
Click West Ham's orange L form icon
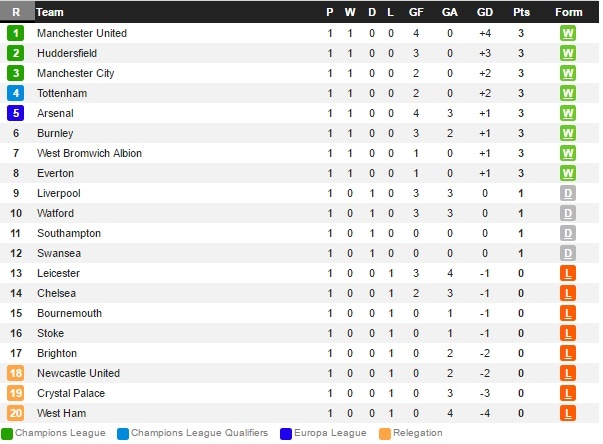click(x=568, y=413)
